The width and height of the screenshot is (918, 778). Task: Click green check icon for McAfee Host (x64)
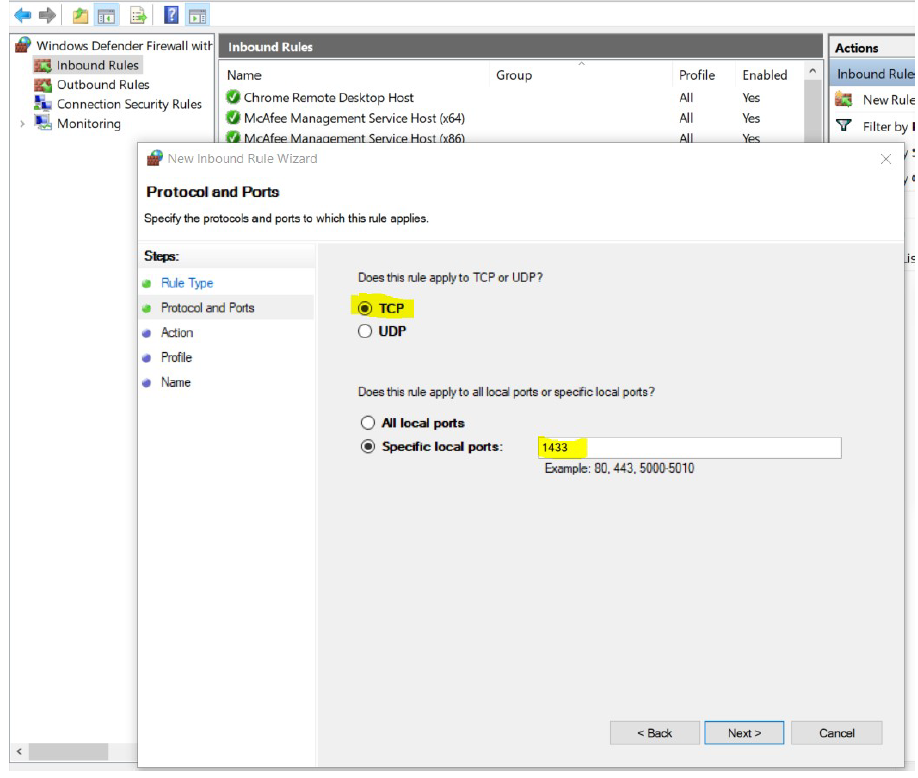tap(233, 118)
